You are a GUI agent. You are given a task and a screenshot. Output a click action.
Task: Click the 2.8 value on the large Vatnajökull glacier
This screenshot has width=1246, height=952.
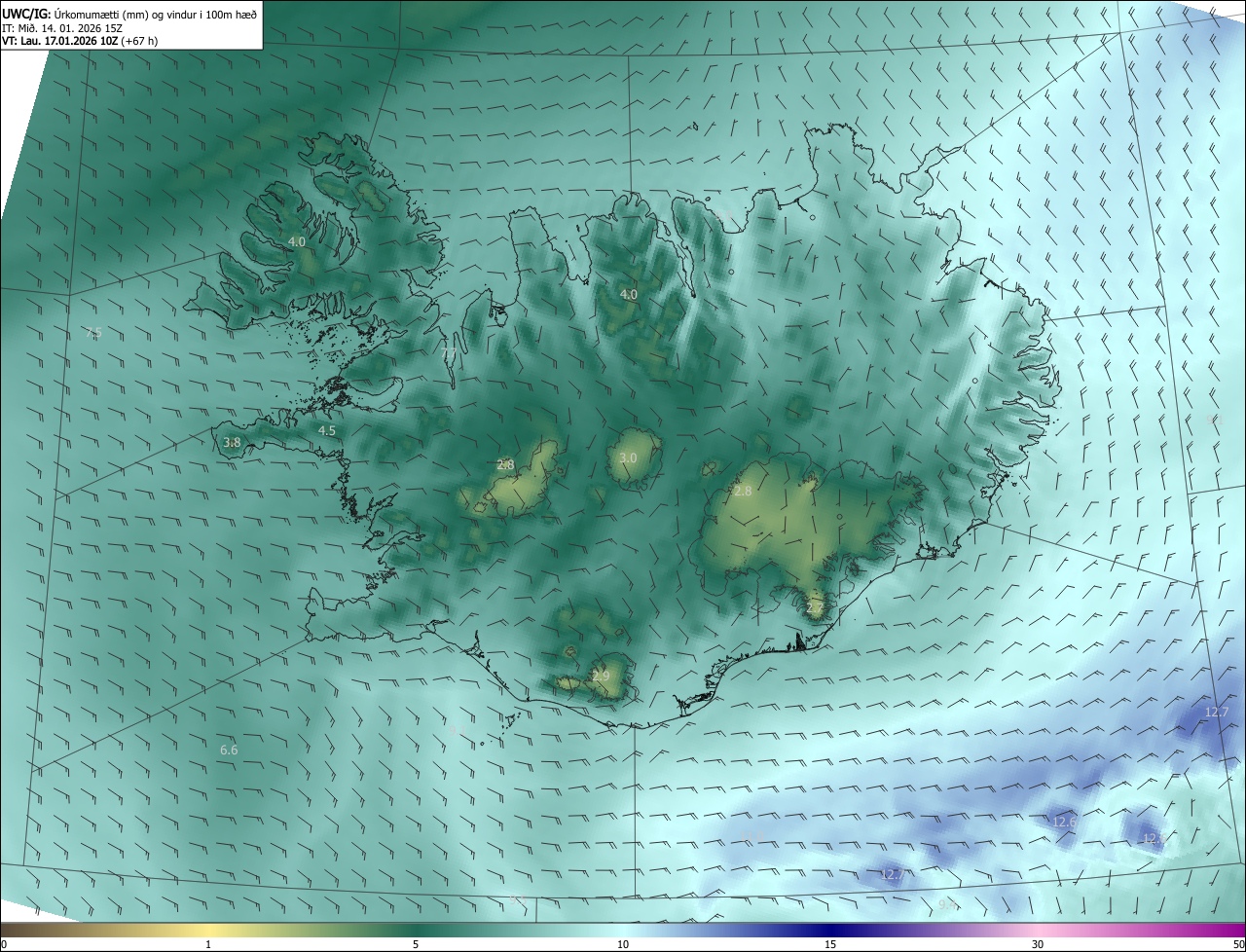tap(743, 492)
